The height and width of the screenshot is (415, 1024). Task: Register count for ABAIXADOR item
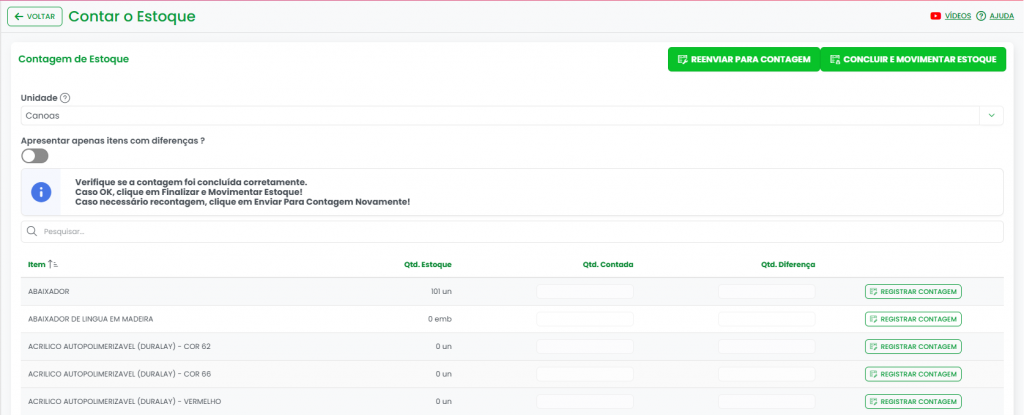click(912, 292)
